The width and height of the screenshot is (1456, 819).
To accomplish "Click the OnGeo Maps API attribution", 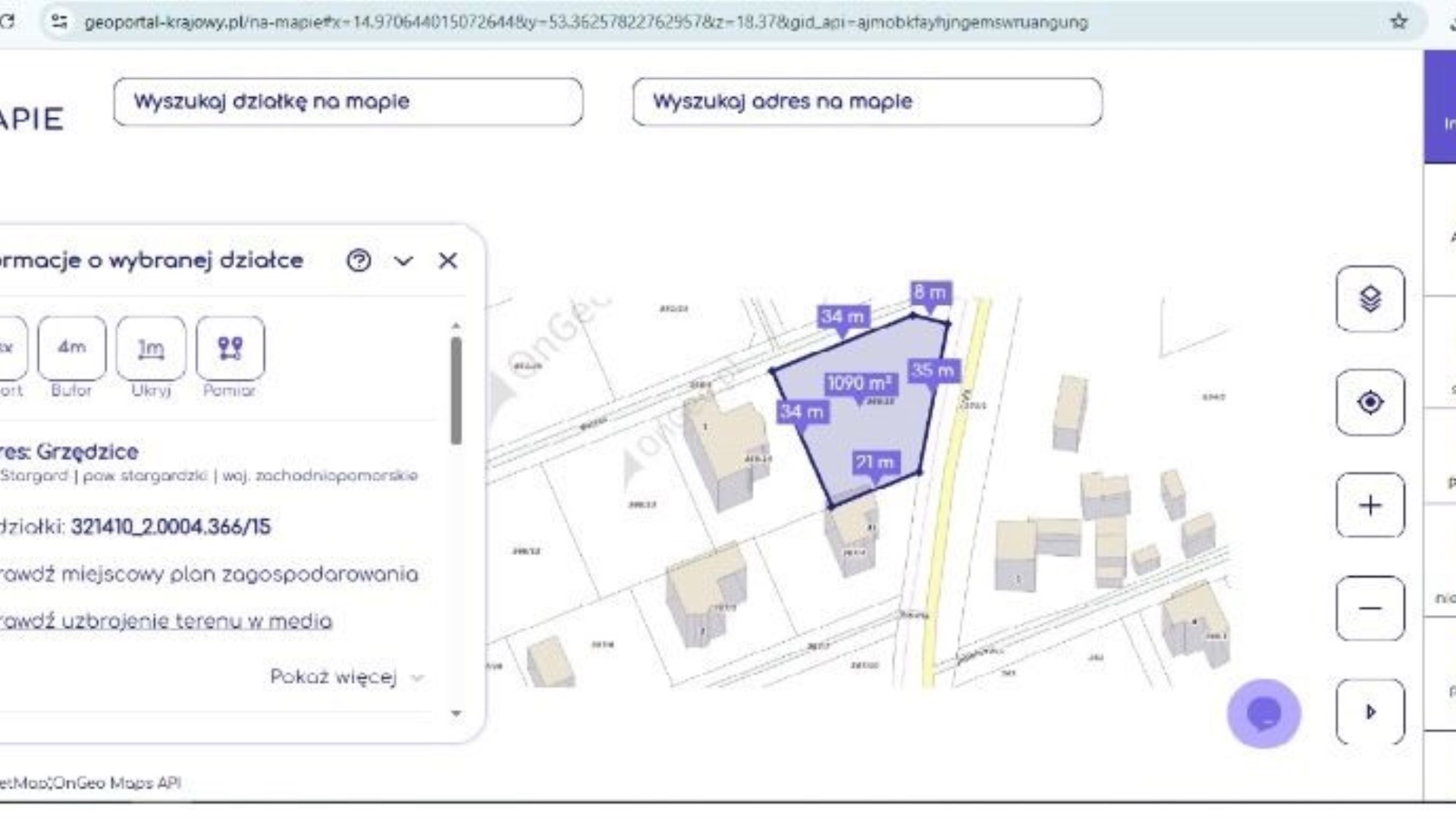I will pyautogui.click(x=117, y=783).
